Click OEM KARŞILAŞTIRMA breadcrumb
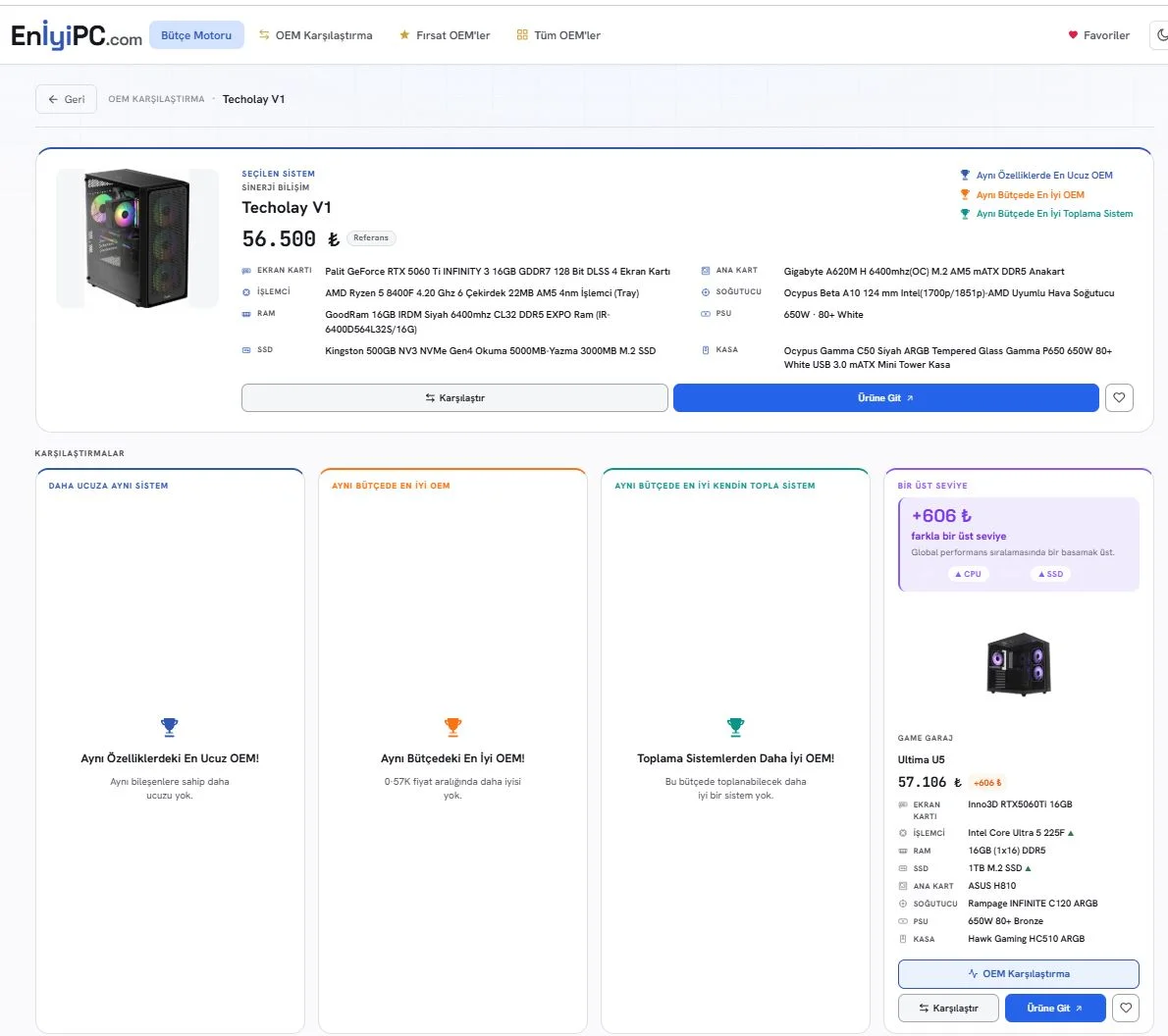The height and width of the screenshot is (1036, 1168). tap(156, 99)
